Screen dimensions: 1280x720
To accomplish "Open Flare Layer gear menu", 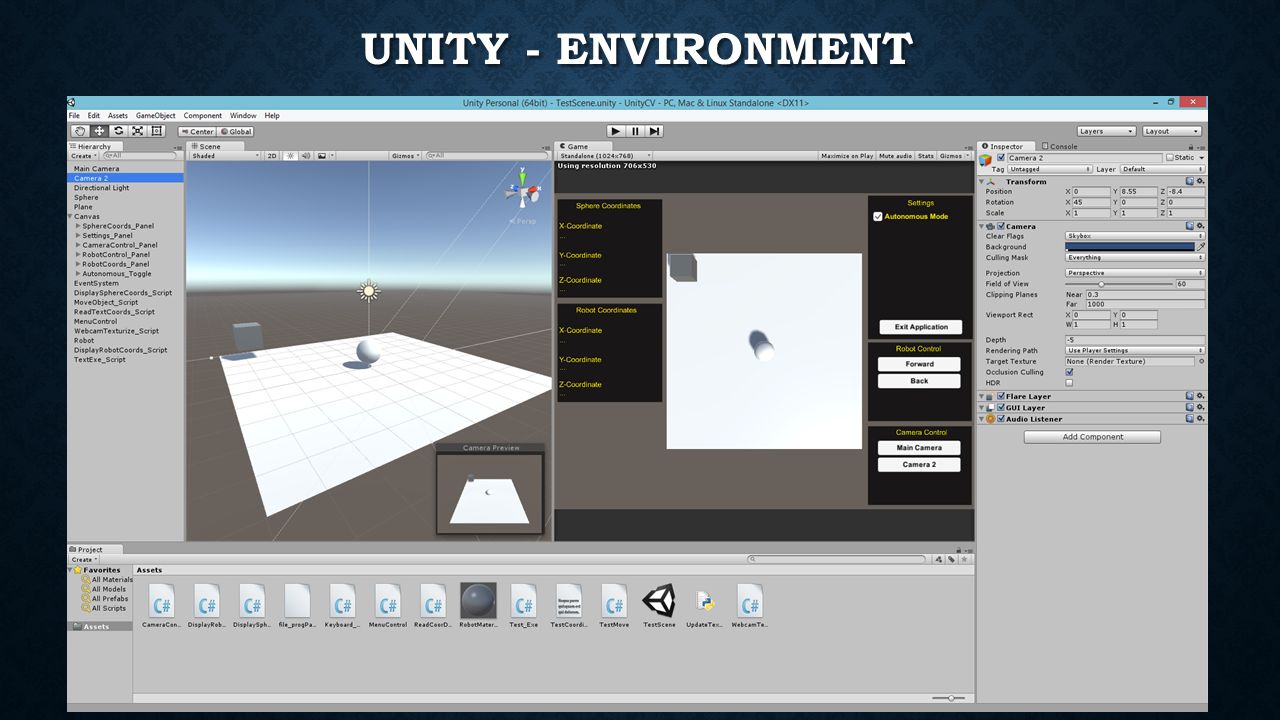I will pyautogui.click(x=1201, y=396).
